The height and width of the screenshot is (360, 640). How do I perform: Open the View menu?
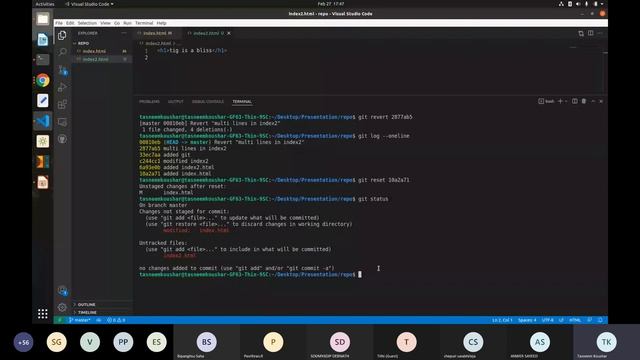[x=105, y=23]
